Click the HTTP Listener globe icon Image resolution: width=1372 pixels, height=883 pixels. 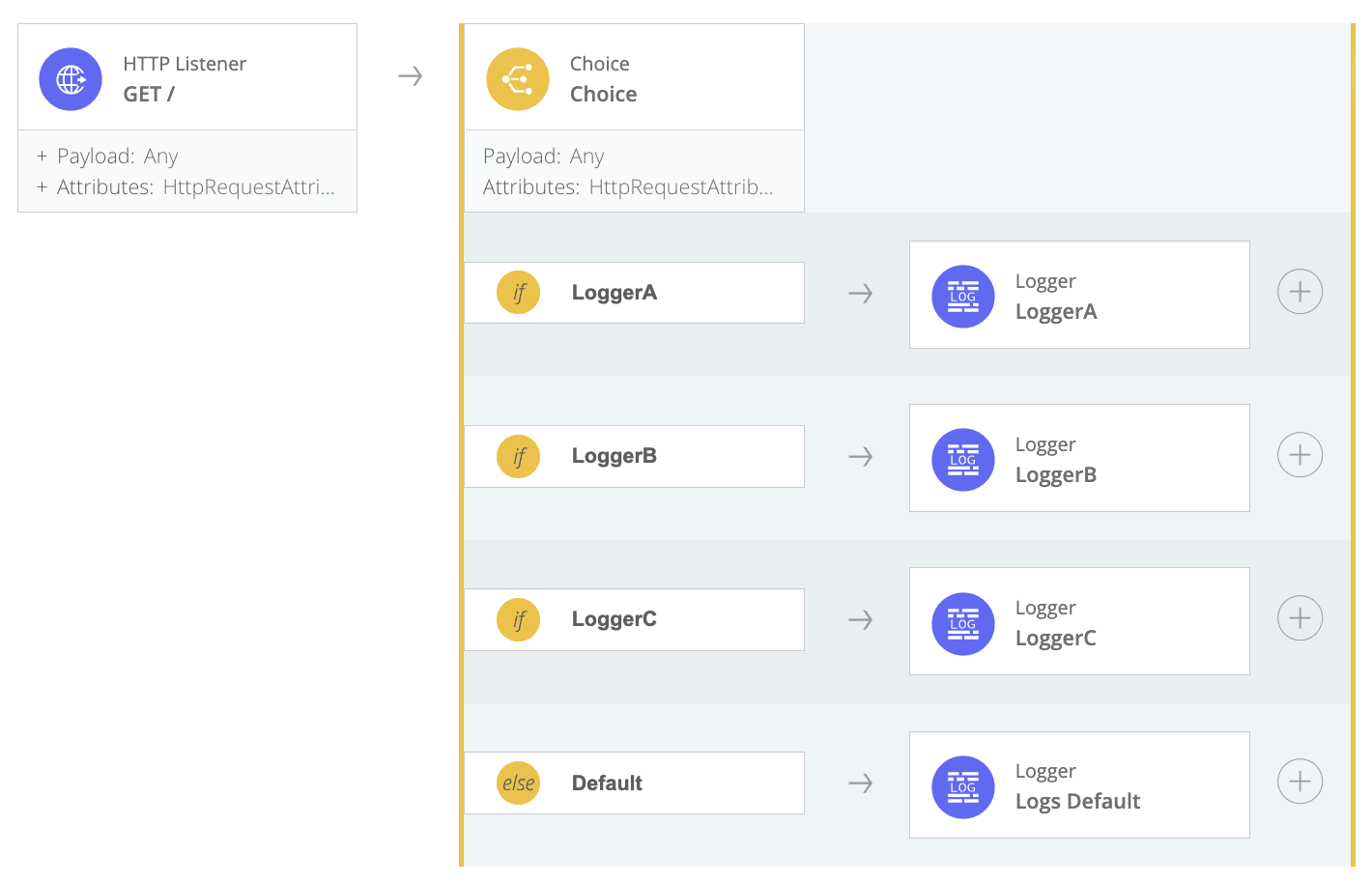[71, 79]
